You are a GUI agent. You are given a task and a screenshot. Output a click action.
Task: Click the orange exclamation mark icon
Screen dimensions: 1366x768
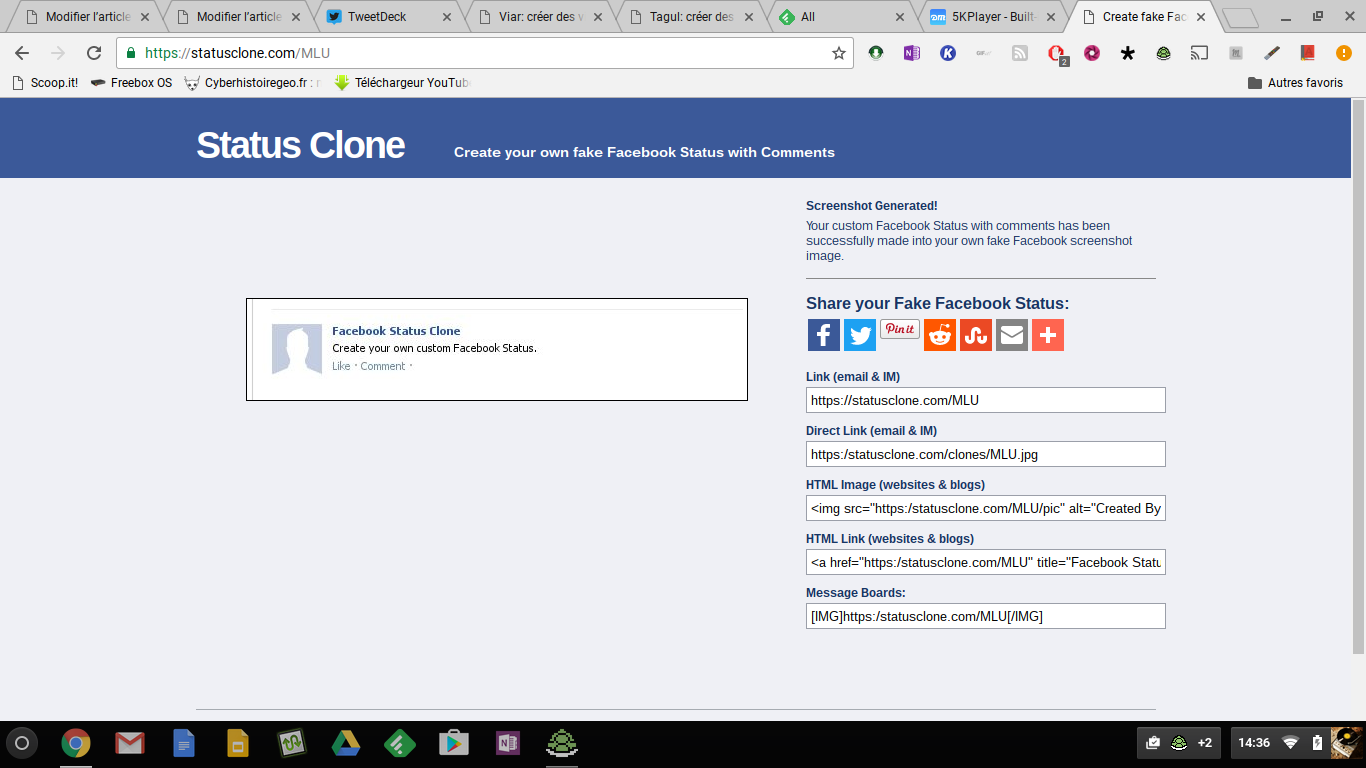(1343, 53)
